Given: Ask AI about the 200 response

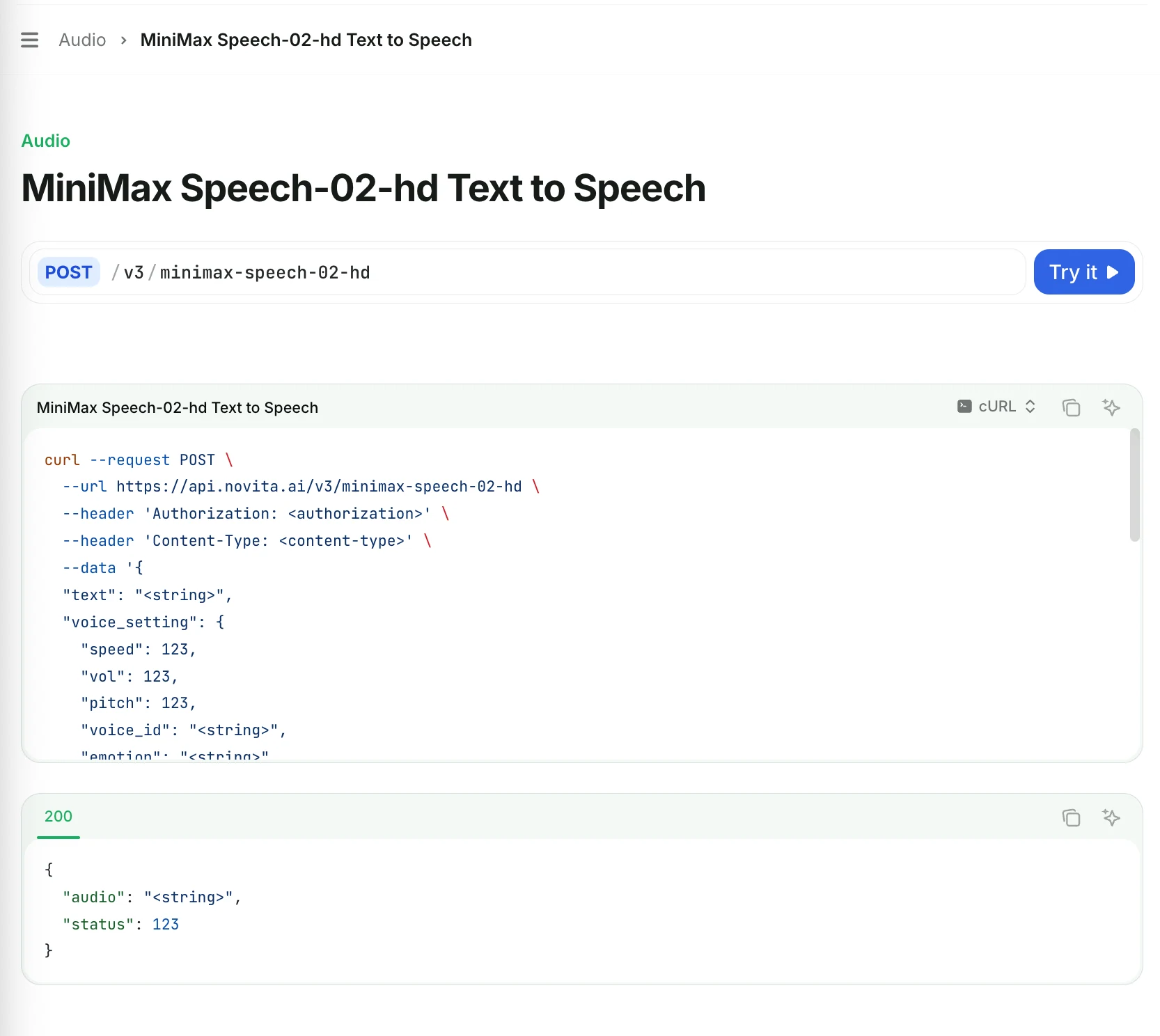Looking at the screenshot, I should pyautogui.click(x=1111, y=817).
